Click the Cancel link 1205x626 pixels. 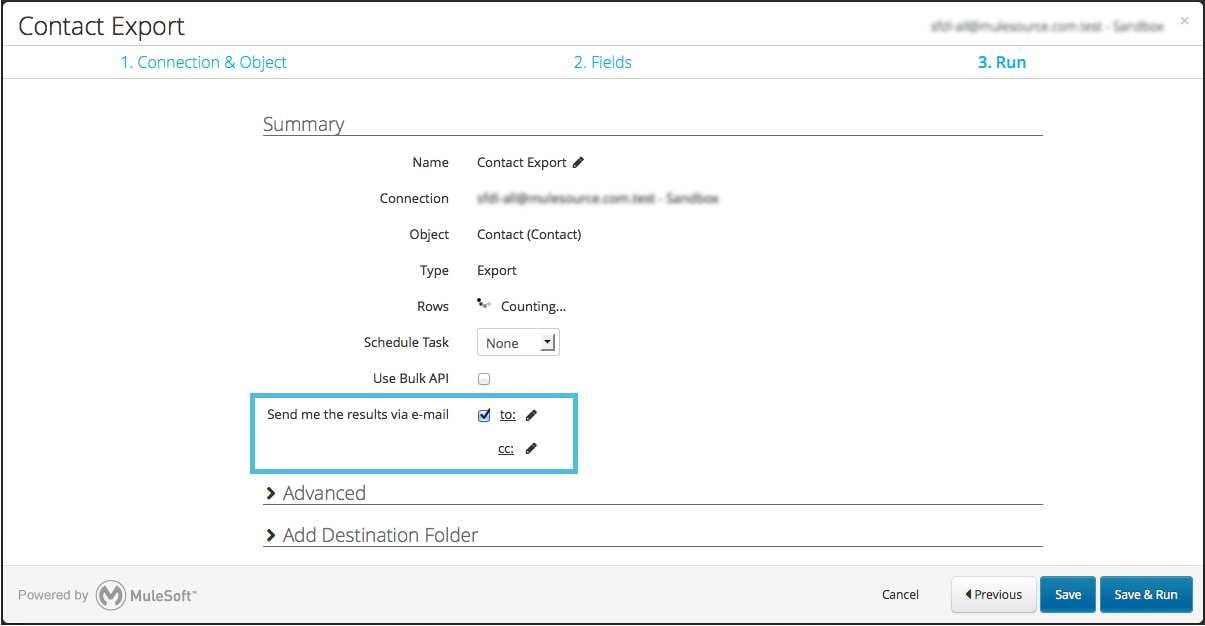900,594
